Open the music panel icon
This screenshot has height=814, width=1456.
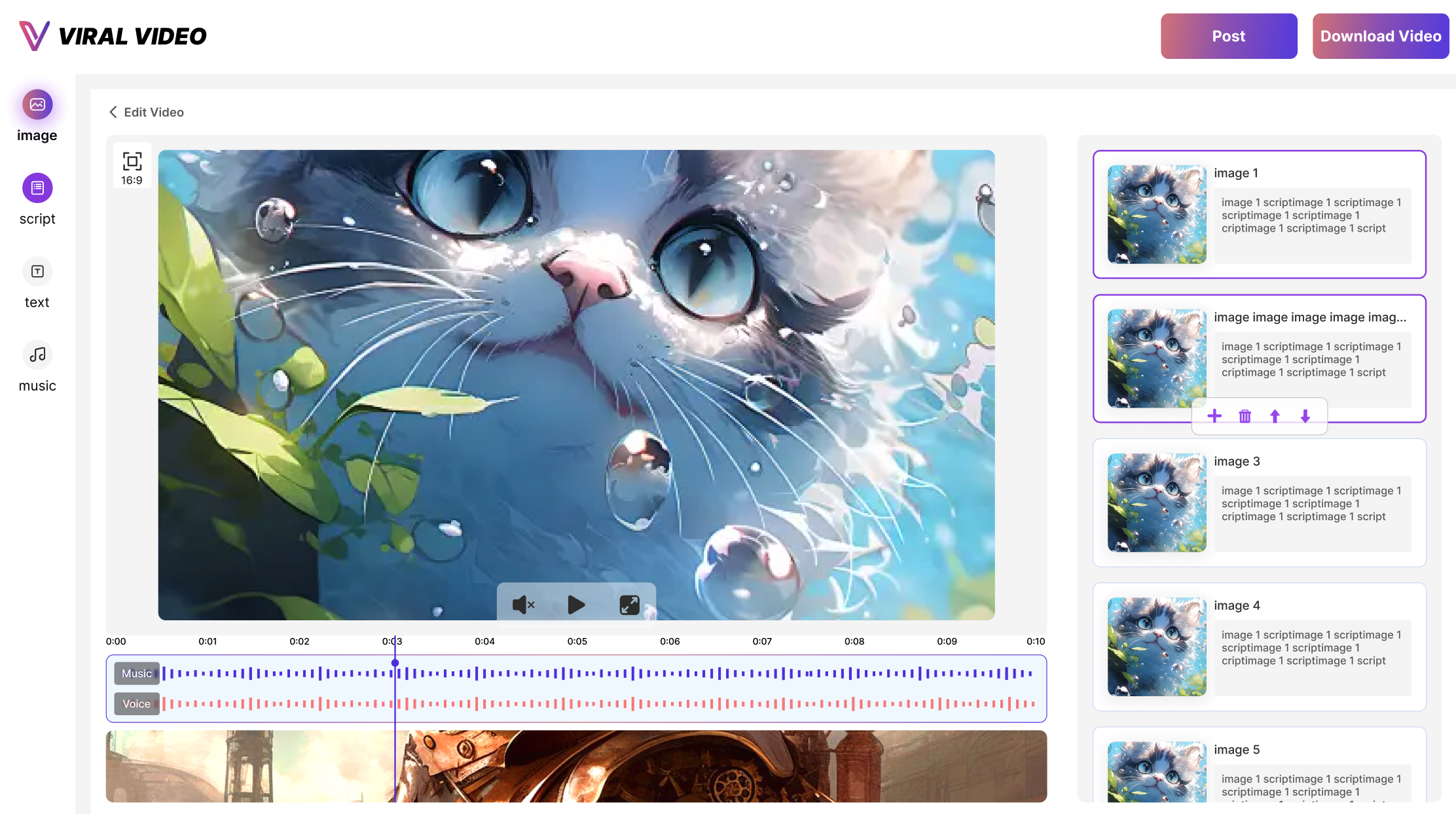click(37, 355)
